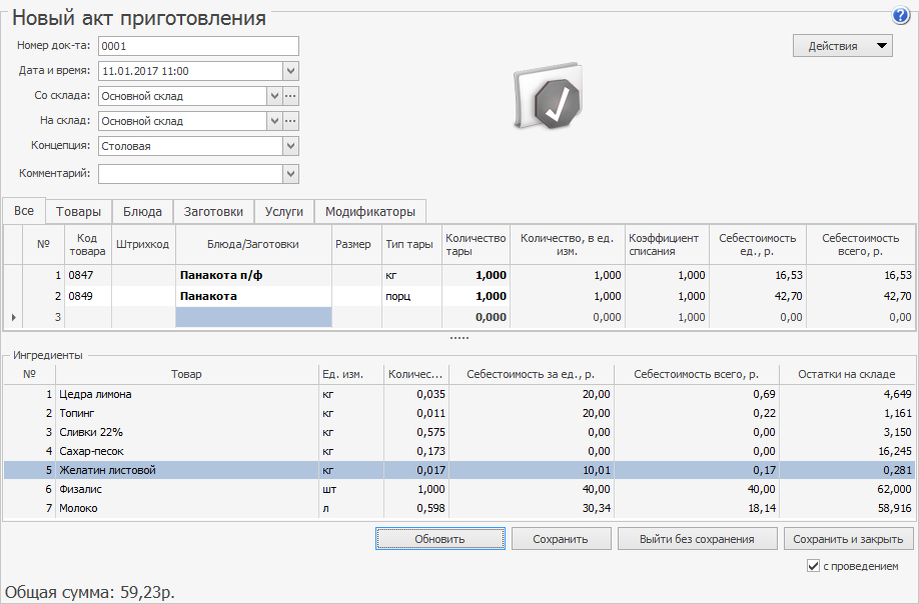Click the 'Код товара' column header
The width and height of the screenshot is (919, 604).
click(87, 244)
